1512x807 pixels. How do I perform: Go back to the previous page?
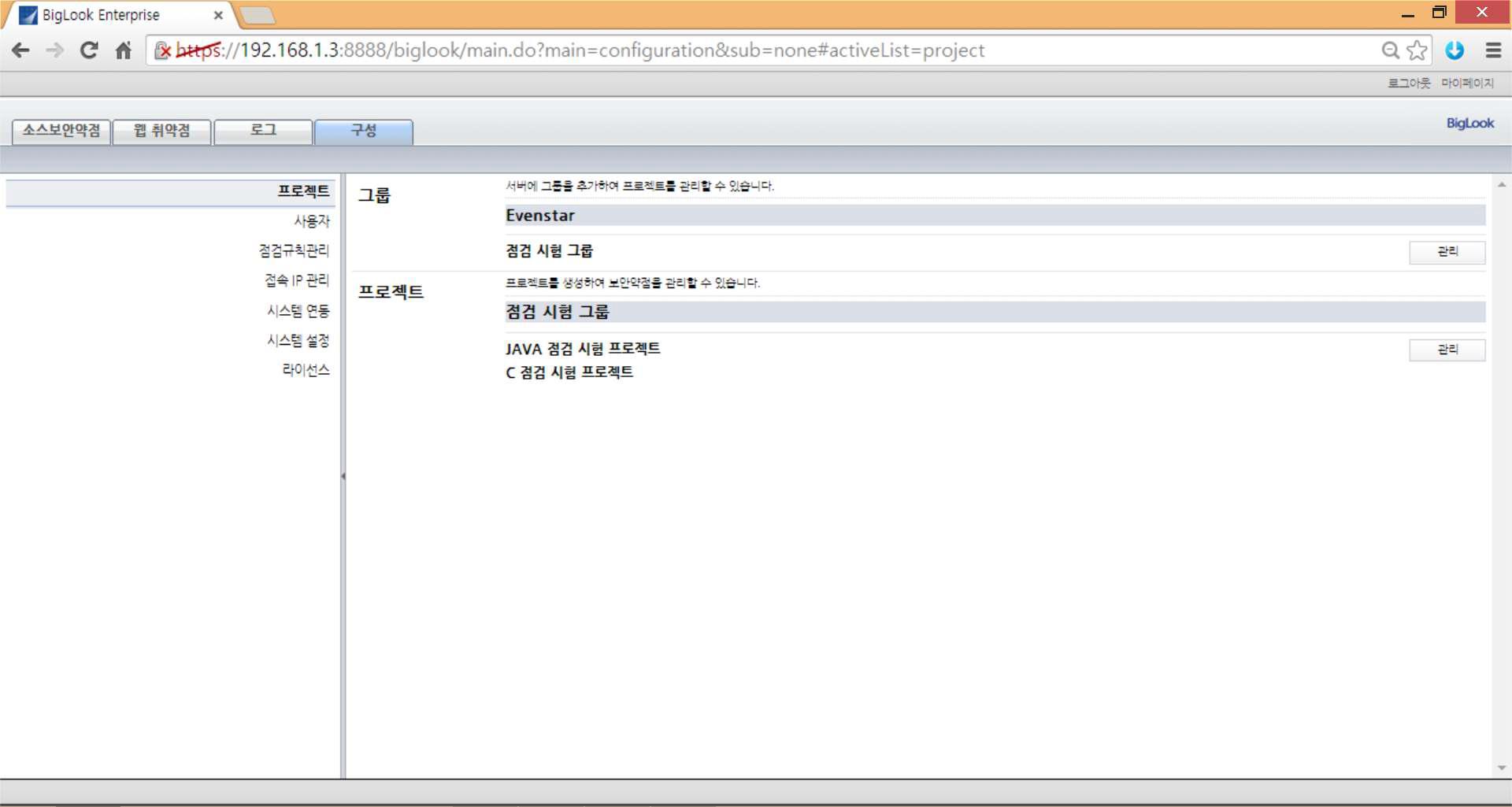[x=21, y=50]
